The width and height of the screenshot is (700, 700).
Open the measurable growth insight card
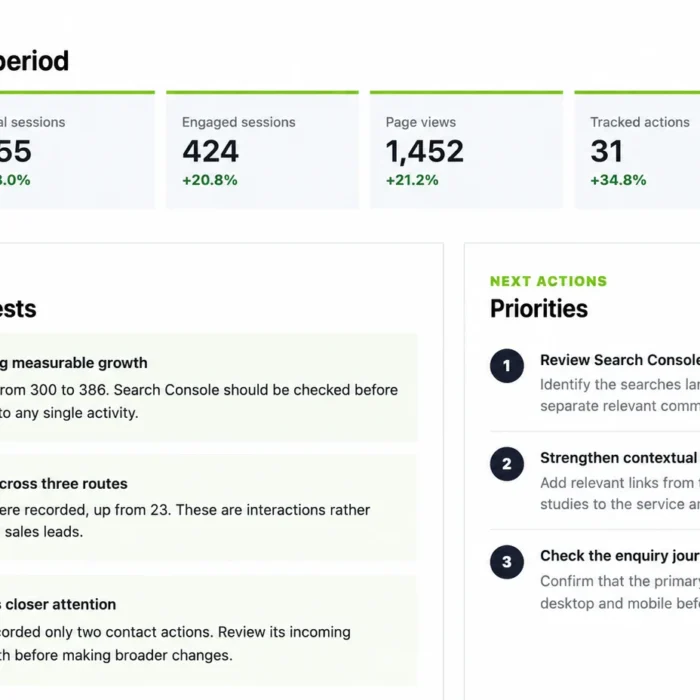click(x=208, y=388)
